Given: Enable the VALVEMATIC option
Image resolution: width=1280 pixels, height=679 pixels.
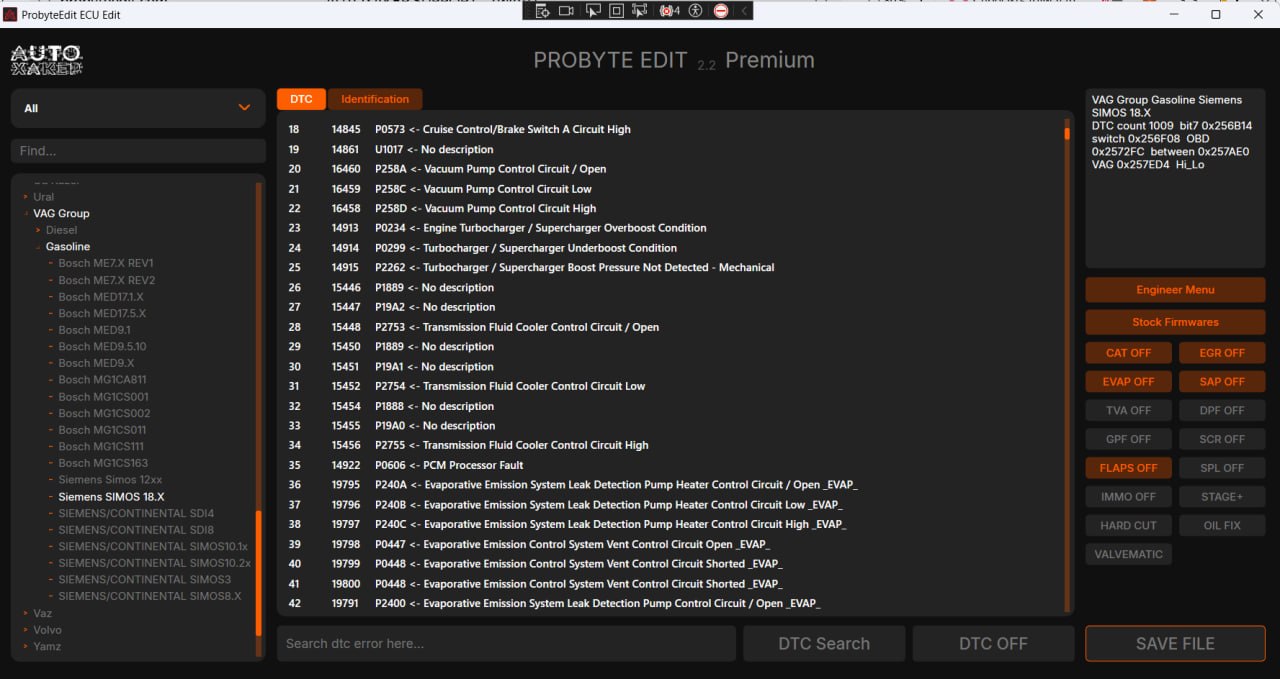Looking at the screenshot, I should point(1128,554).
